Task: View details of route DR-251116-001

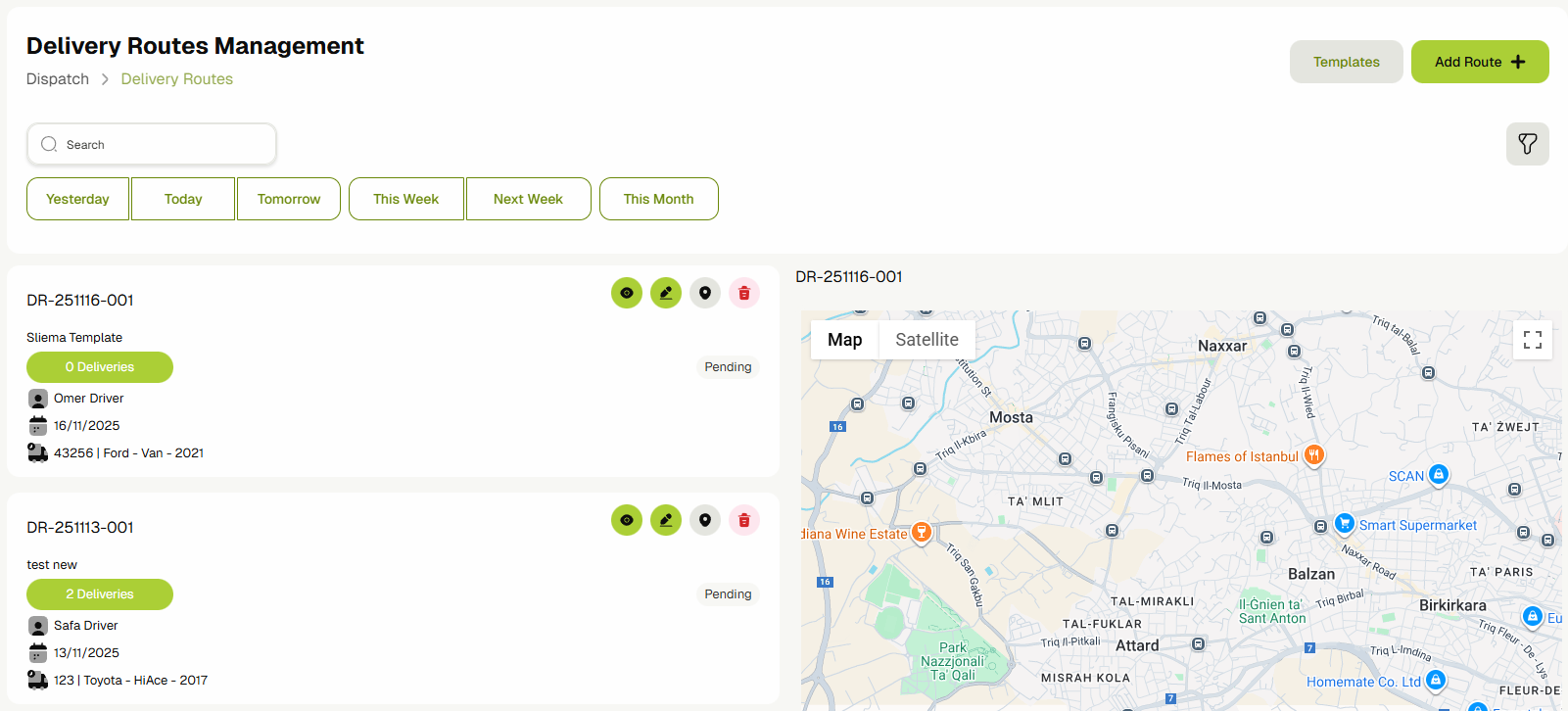Action: tap(627, 293)
